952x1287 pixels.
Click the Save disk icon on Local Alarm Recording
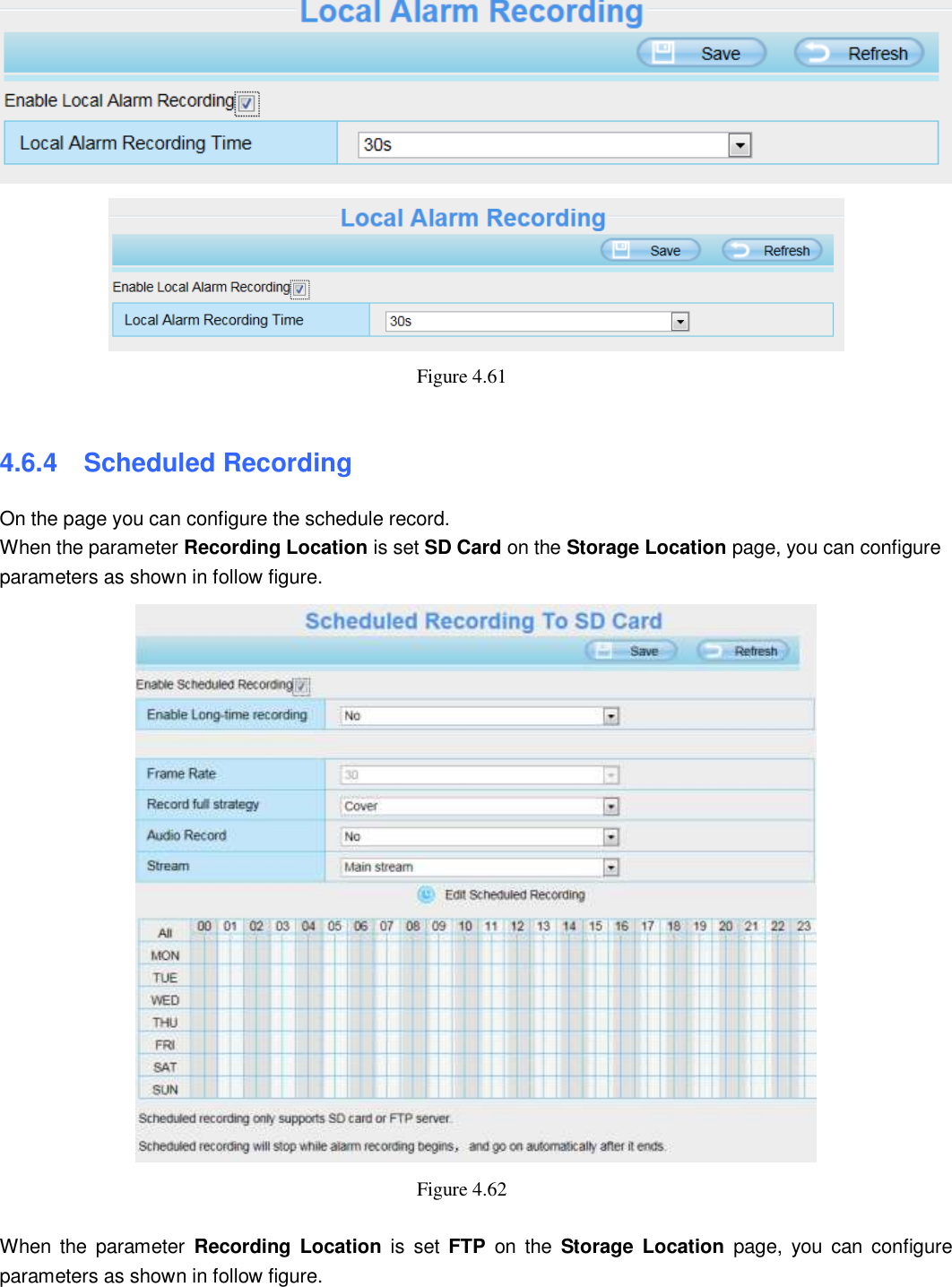coord(663,53)
